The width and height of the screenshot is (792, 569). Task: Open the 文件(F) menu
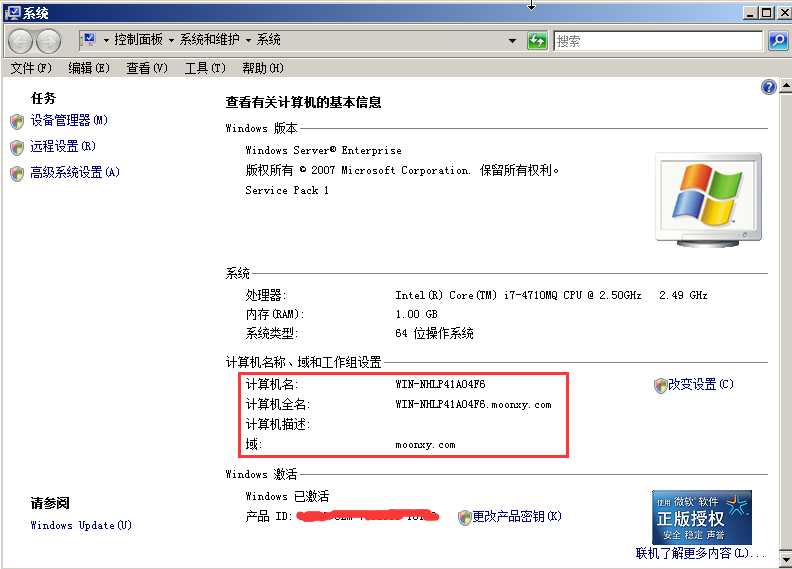[31, 68]
